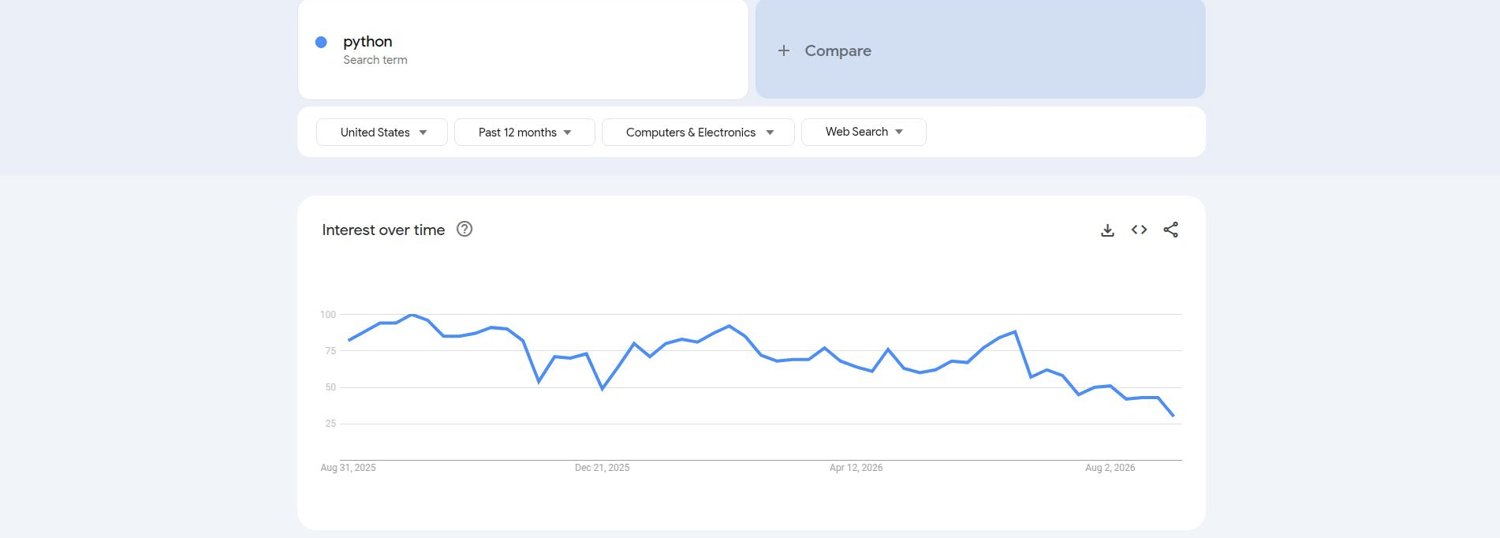The image size is (1500, 538).
Task: Open help for Interest over time
Action: 464,229
